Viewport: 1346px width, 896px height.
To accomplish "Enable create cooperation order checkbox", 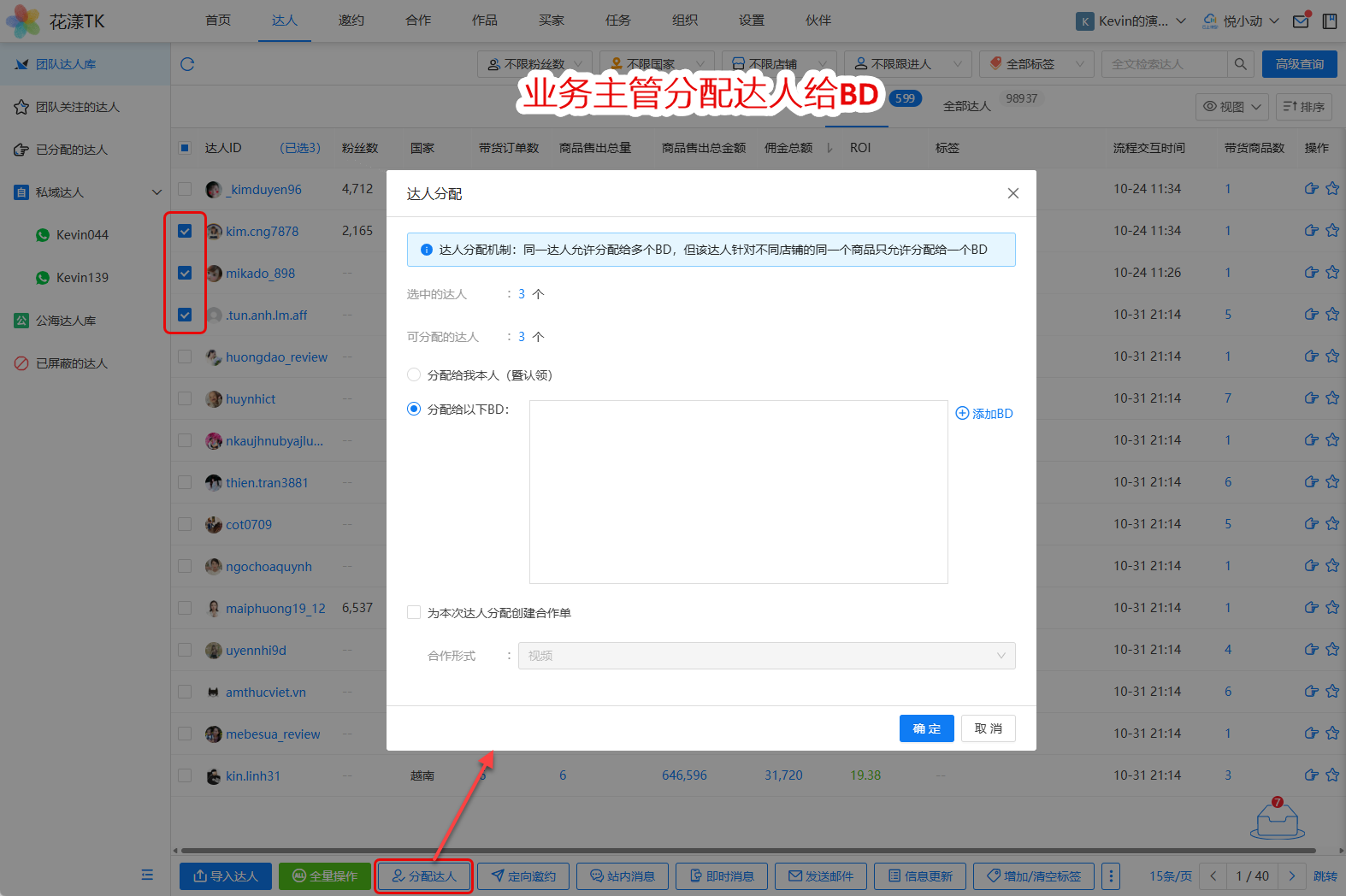I will [x=414, y=612].
